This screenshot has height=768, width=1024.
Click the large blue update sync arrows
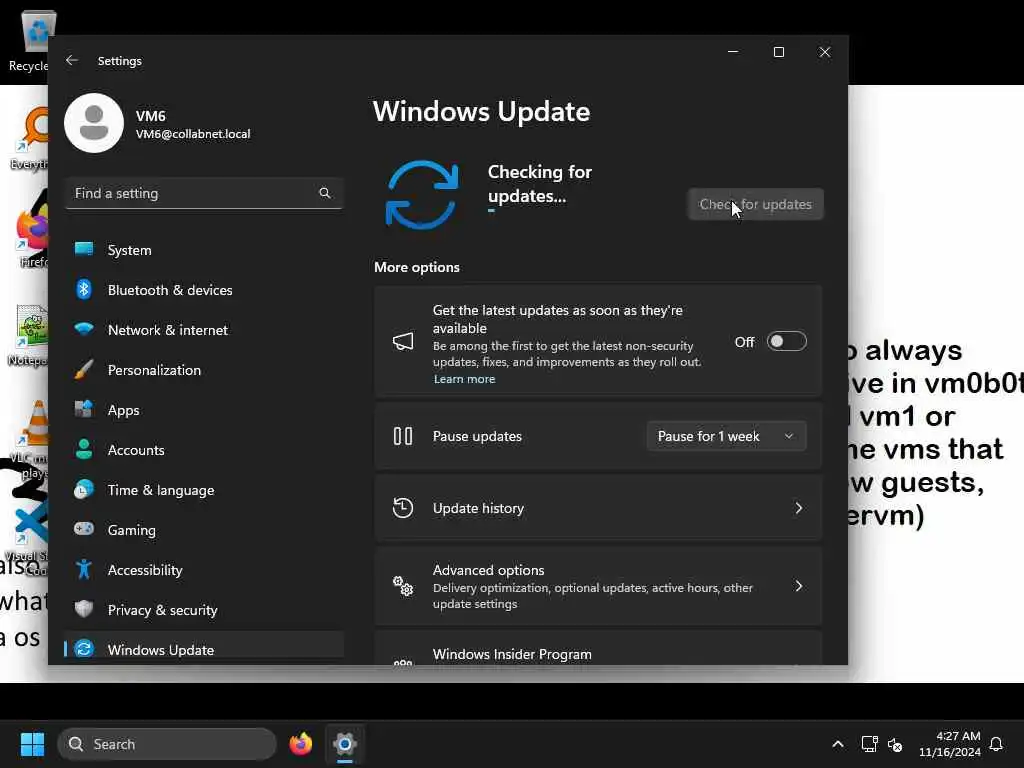point(422,195)
